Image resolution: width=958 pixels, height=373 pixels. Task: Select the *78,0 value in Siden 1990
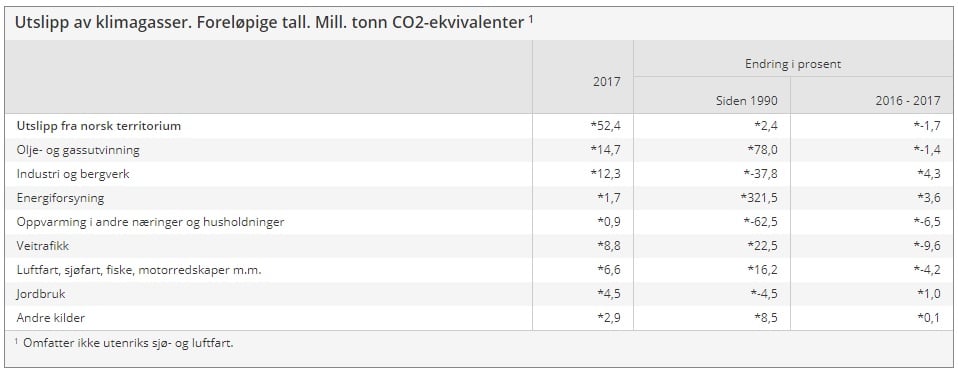762,150
